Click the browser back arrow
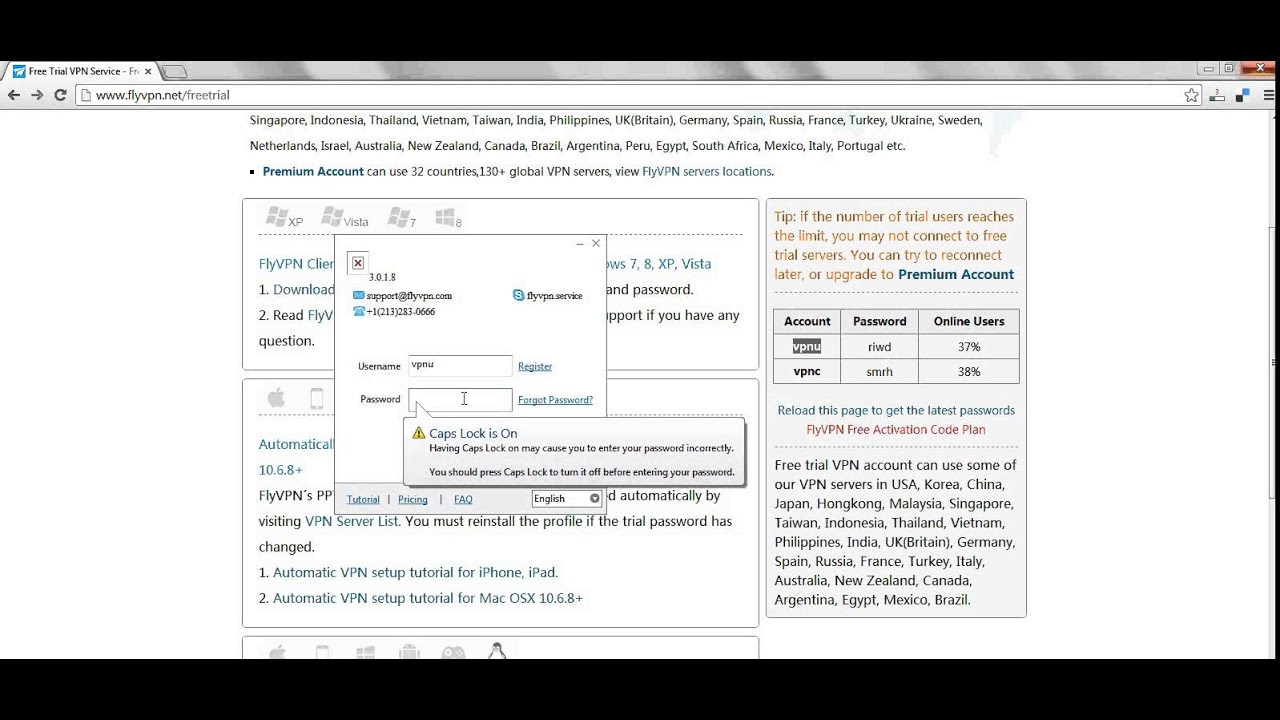Image resolution: width=1280 pixels, height=720 pixels. tap(13, 95)
